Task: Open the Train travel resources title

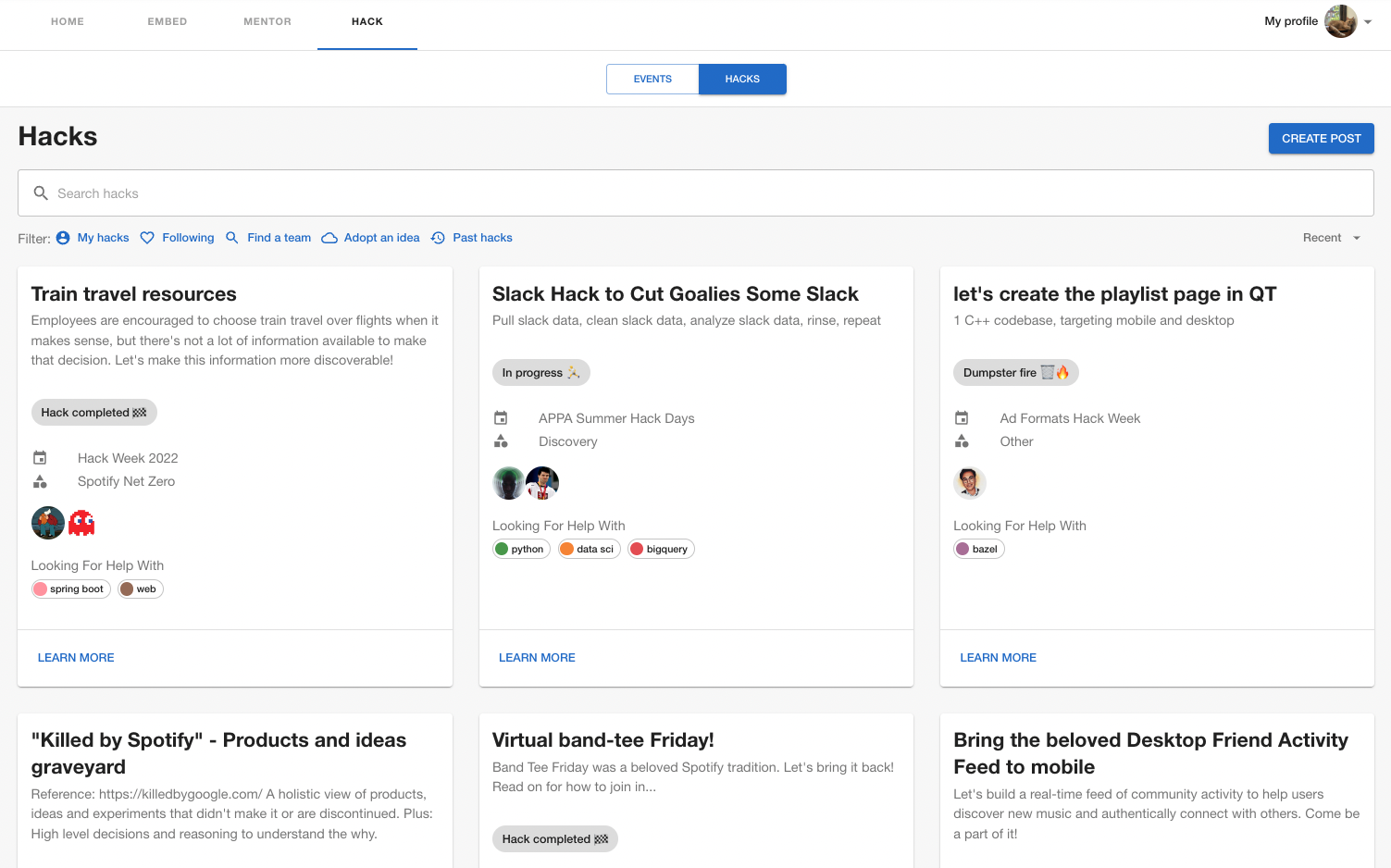Action: tap(133, 294)
